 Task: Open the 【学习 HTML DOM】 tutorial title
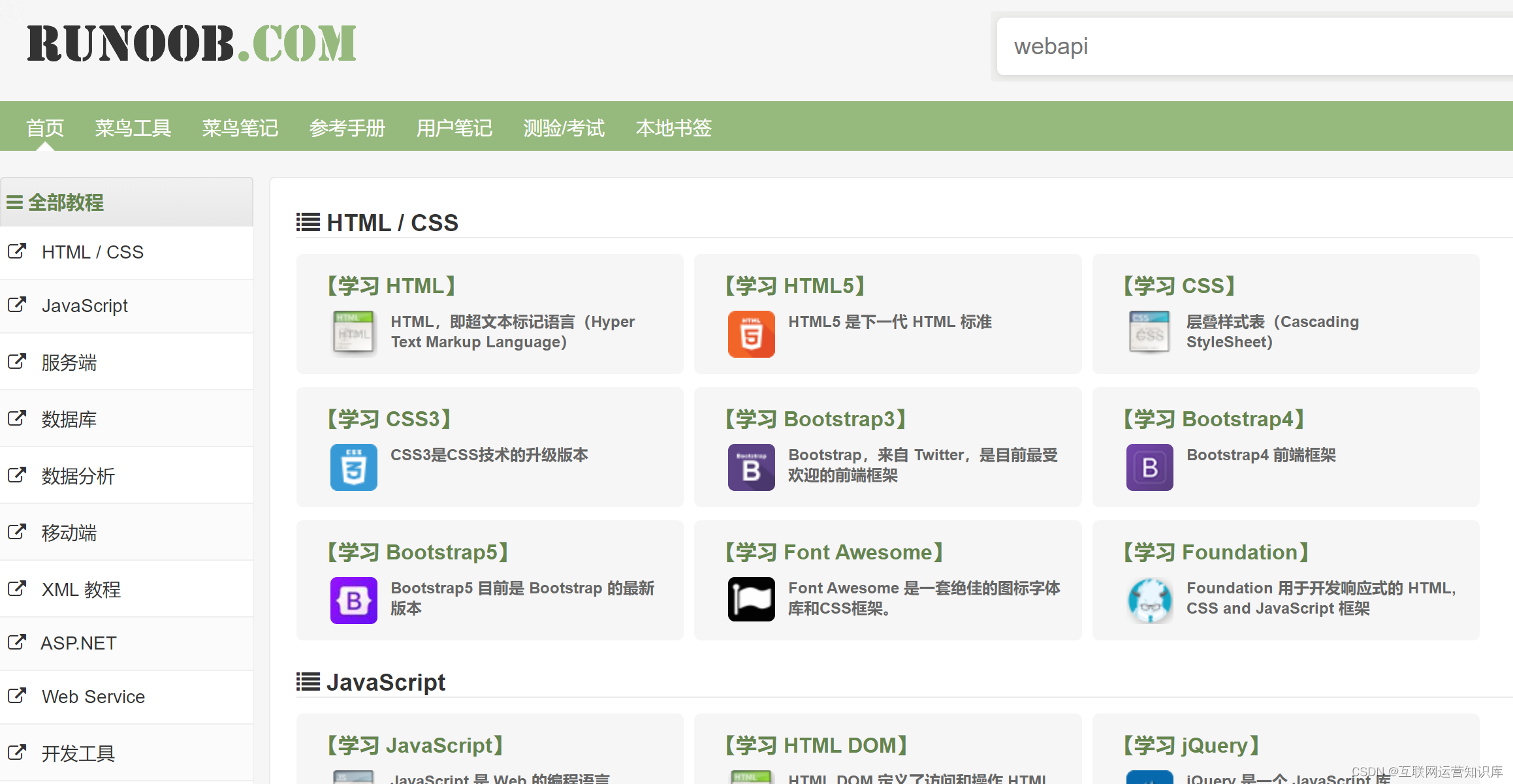point(817,745)
